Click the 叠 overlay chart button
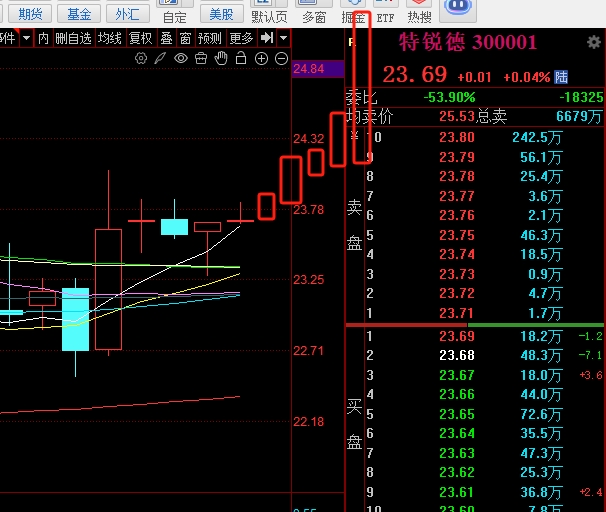606x512 pixels. (167, 38)
